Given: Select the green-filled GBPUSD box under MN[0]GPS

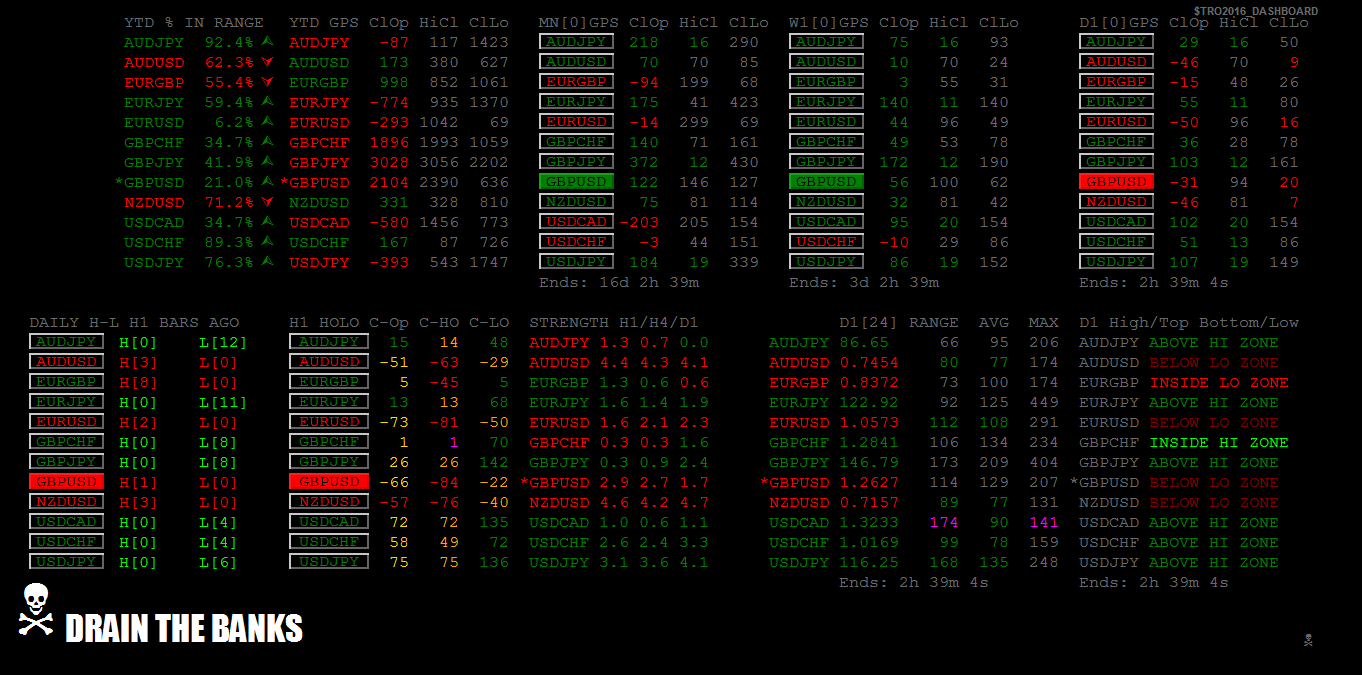Looking at the screenshot, I should pos(576,182).
